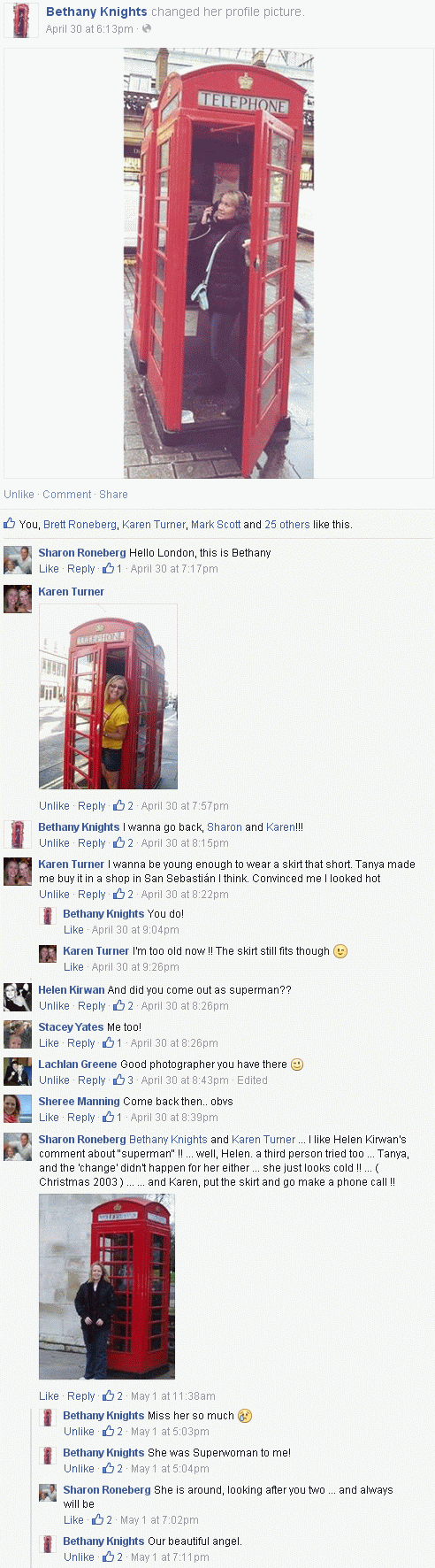Click Sharon Roneberg's avatar on the Hello London comment
435x1568 pixels.
[18, 560]
